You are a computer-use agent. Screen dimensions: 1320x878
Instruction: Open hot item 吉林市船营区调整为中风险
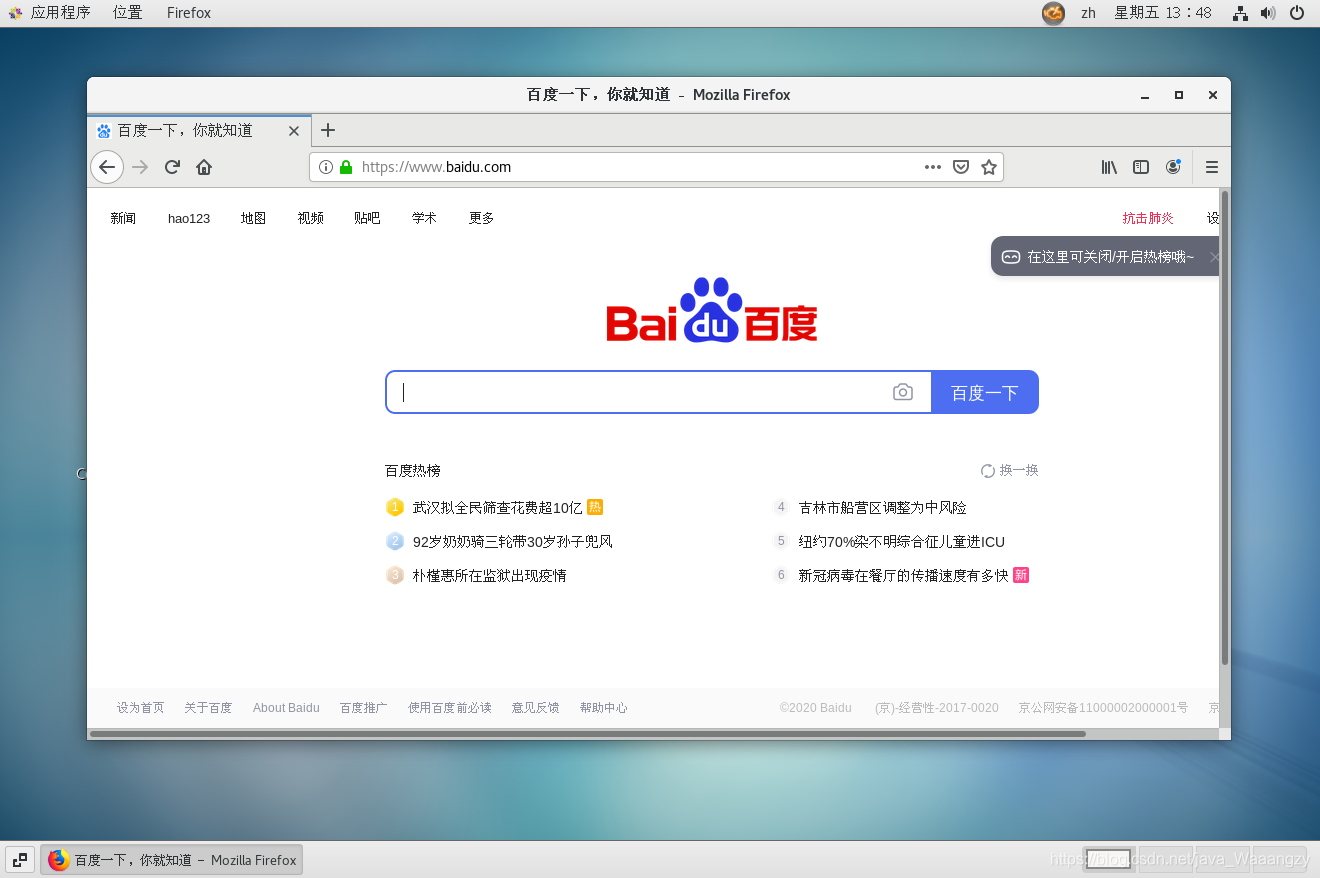[x=882, y=508]
